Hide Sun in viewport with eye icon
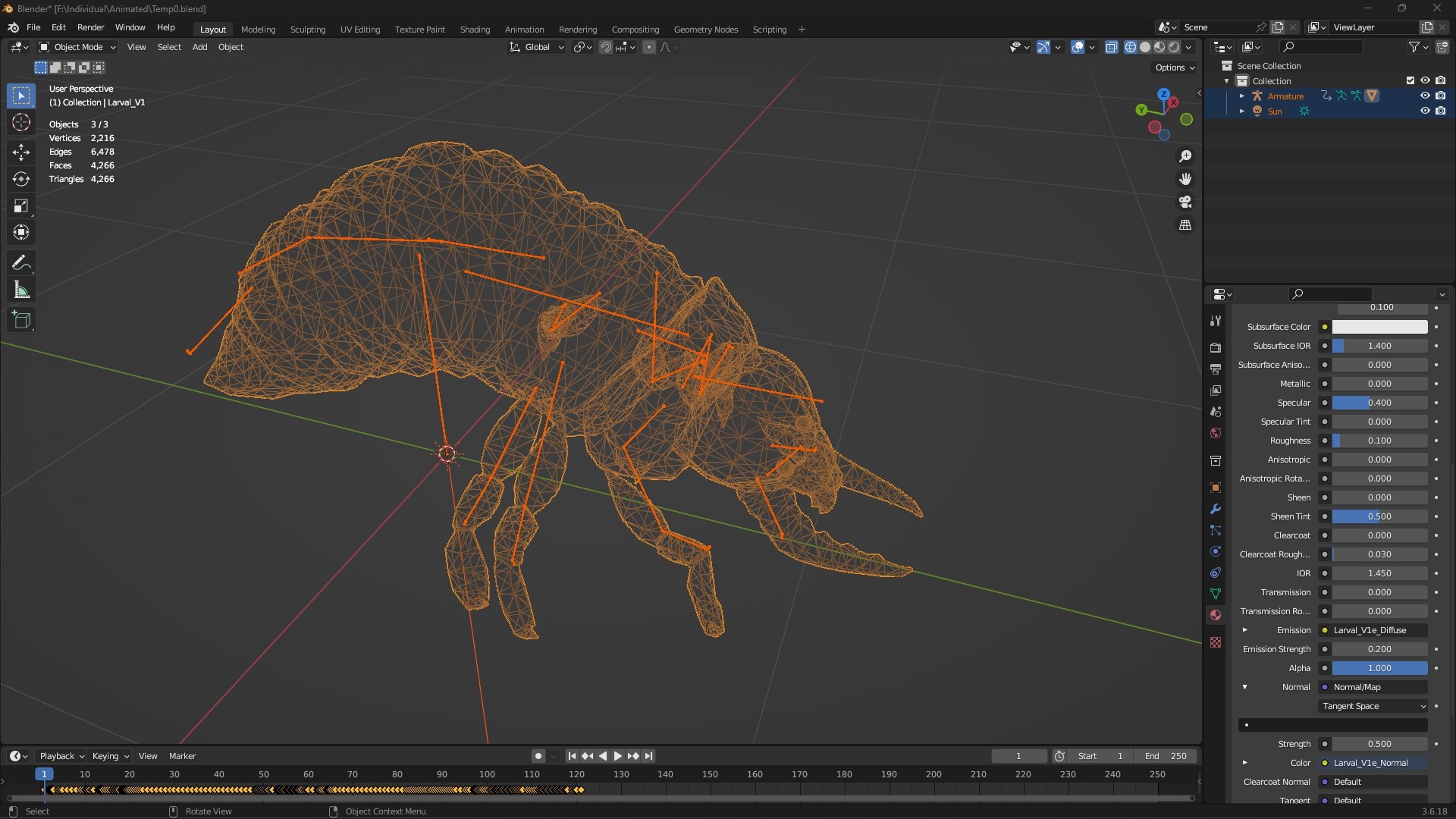Viewport: 1456px width, 819px height. (x=1425, y=111)
